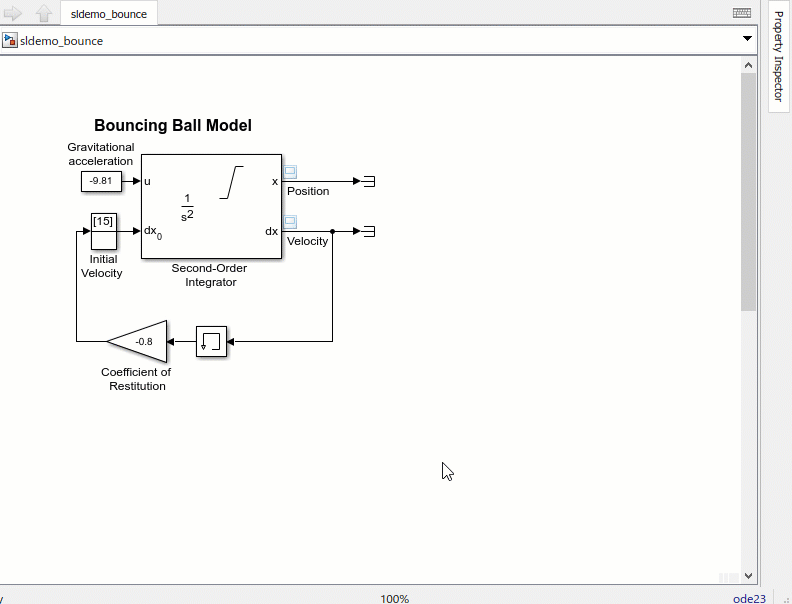The image size is (792, 604).
Task: Open the 100% zoom level indicator
Action: click(395, 598)
